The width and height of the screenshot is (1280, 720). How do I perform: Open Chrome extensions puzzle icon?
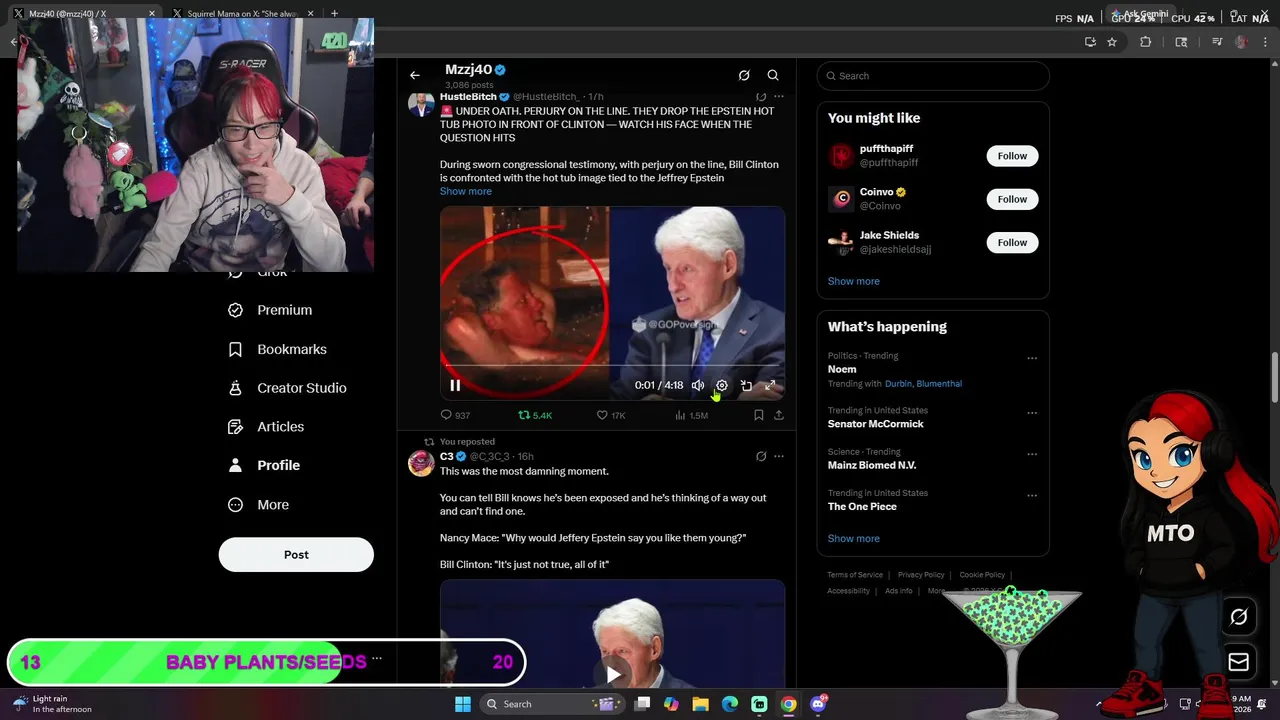point(1146,42)
